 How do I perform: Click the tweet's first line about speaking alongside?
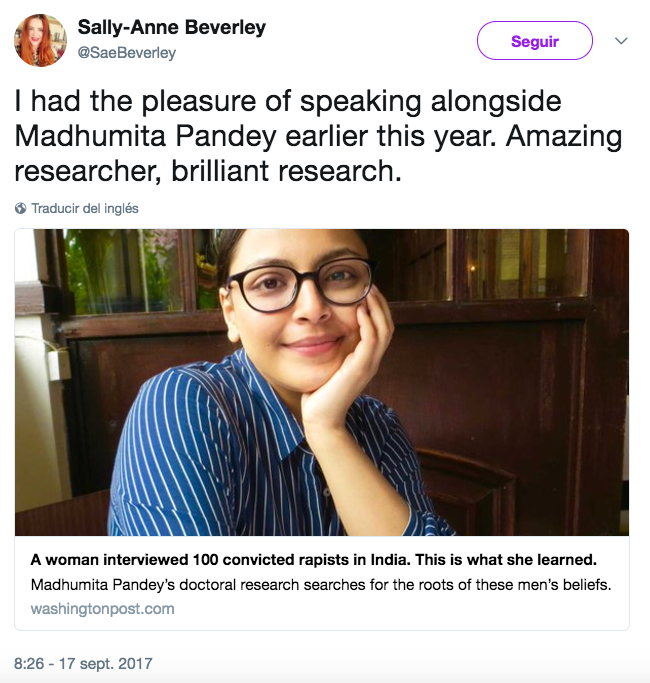[288, 102]
